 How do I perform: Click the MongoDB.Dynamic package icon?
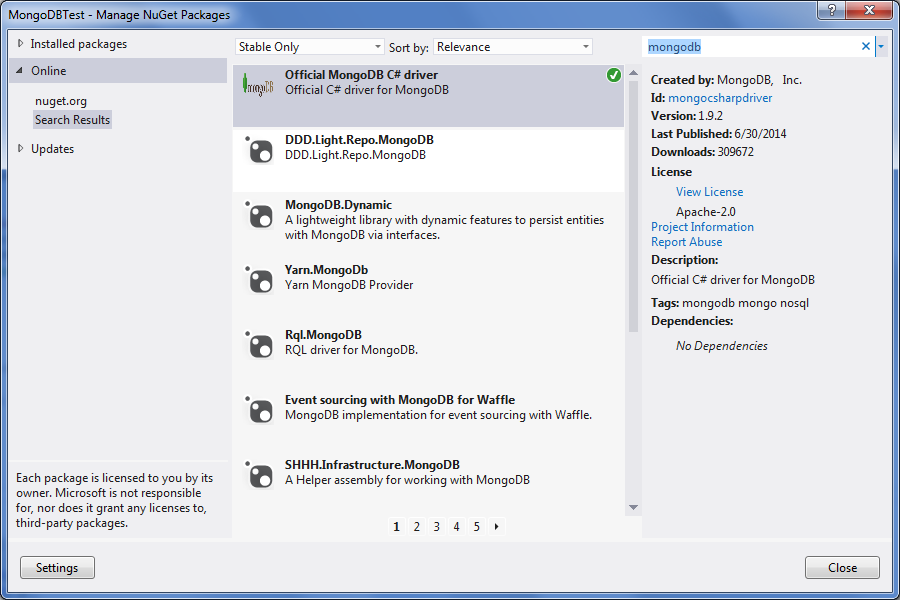[259, 215]
